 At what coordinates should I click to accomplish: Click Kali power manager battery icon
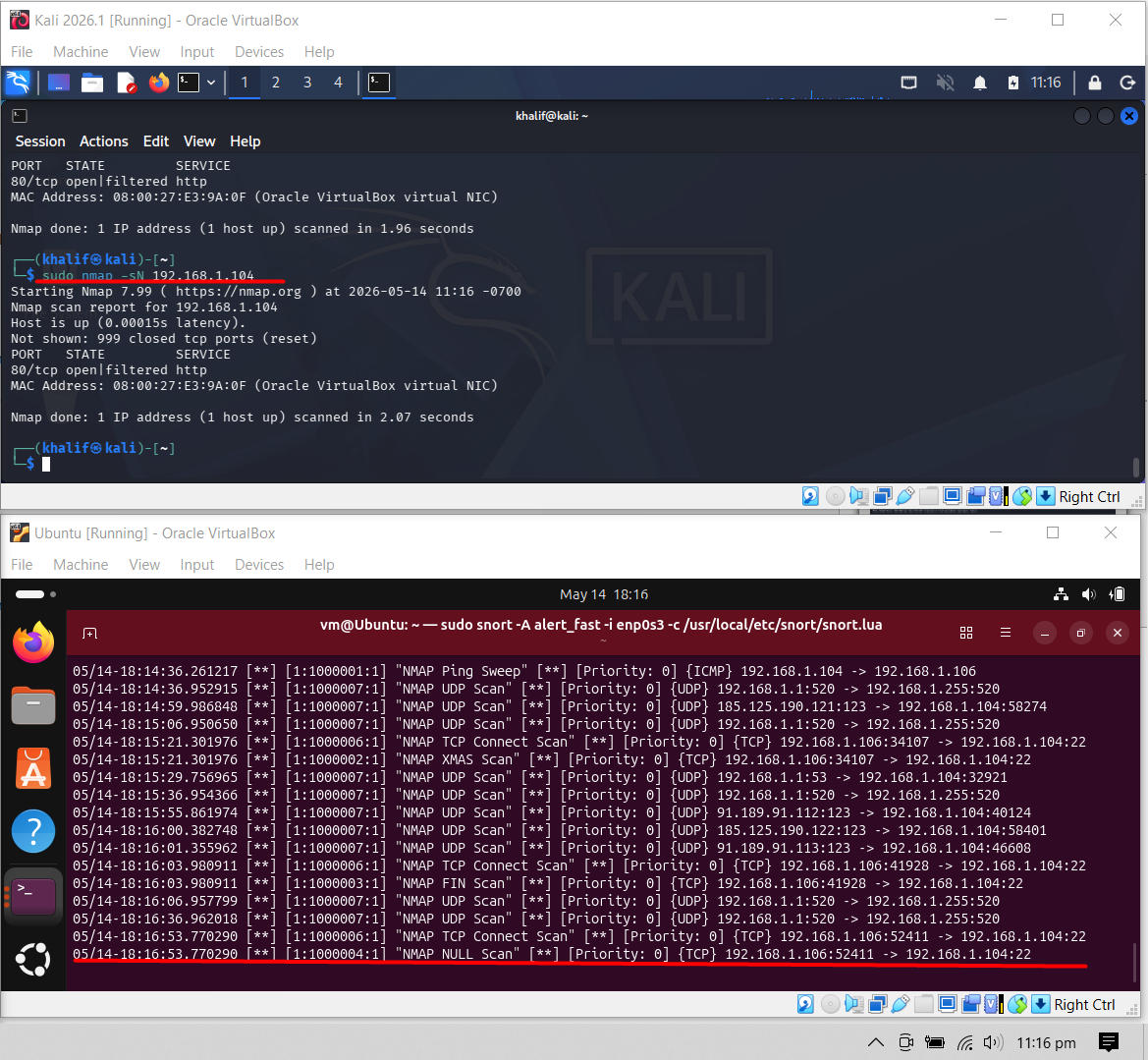pyautogui.click(x=1013, y=83)
